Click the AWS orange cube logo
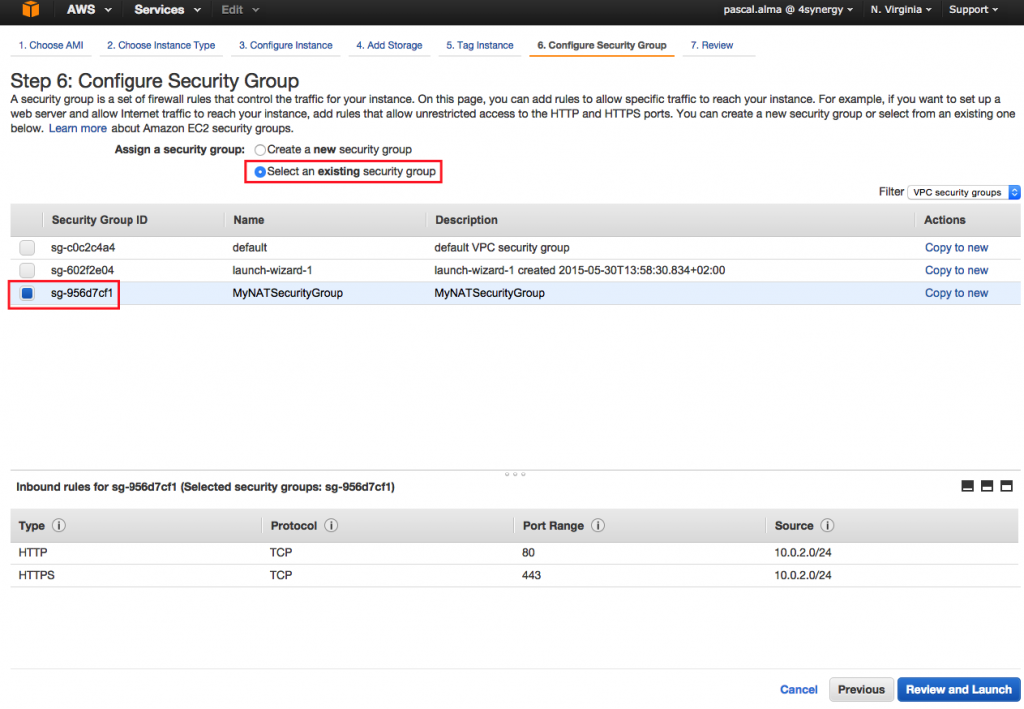Image resolution: width=1024 pixels, height=709 pixels. [x=31, y=9]
